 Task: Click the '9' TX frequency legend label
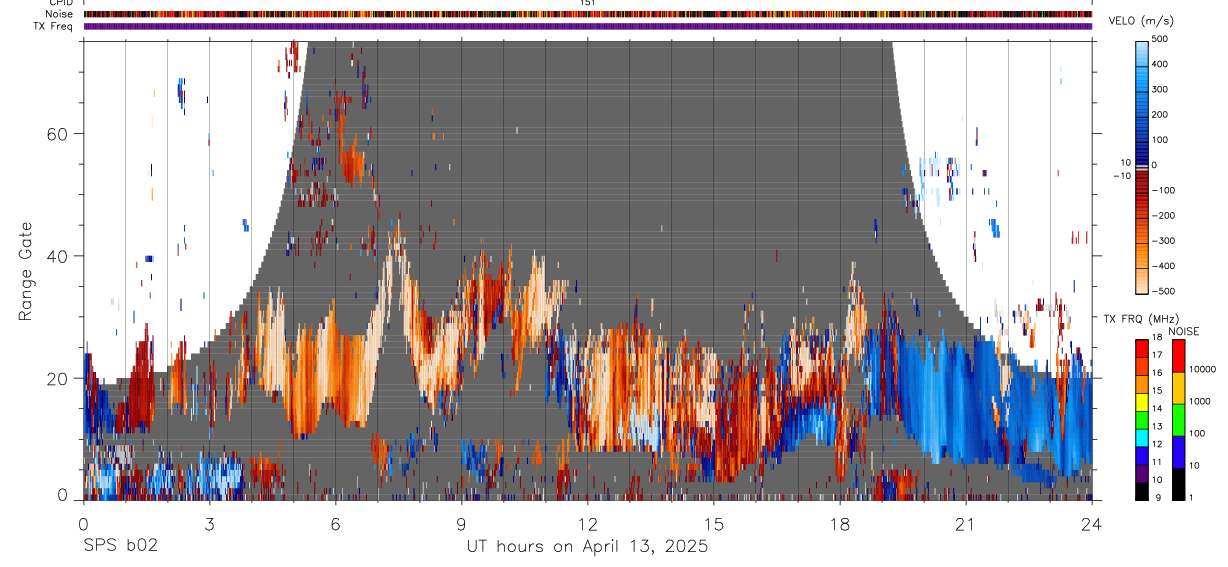point(1158,498)
